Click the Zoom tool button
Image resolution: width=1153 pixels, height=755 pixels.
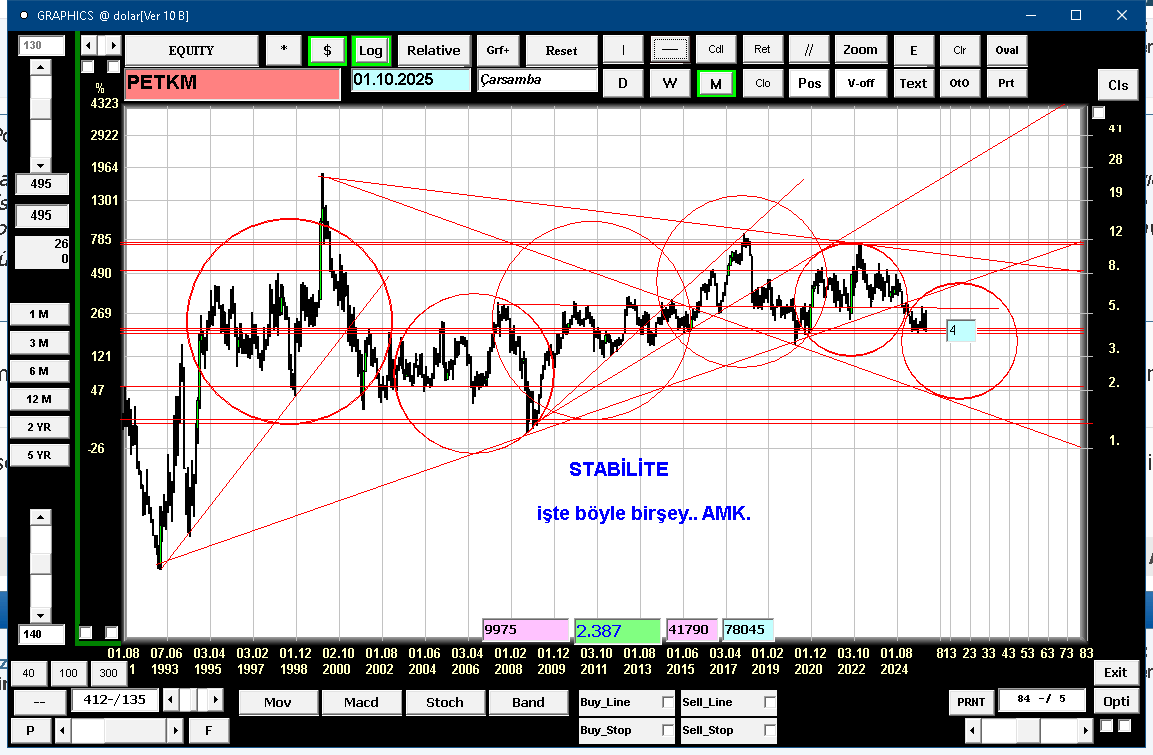coord(860,50)
